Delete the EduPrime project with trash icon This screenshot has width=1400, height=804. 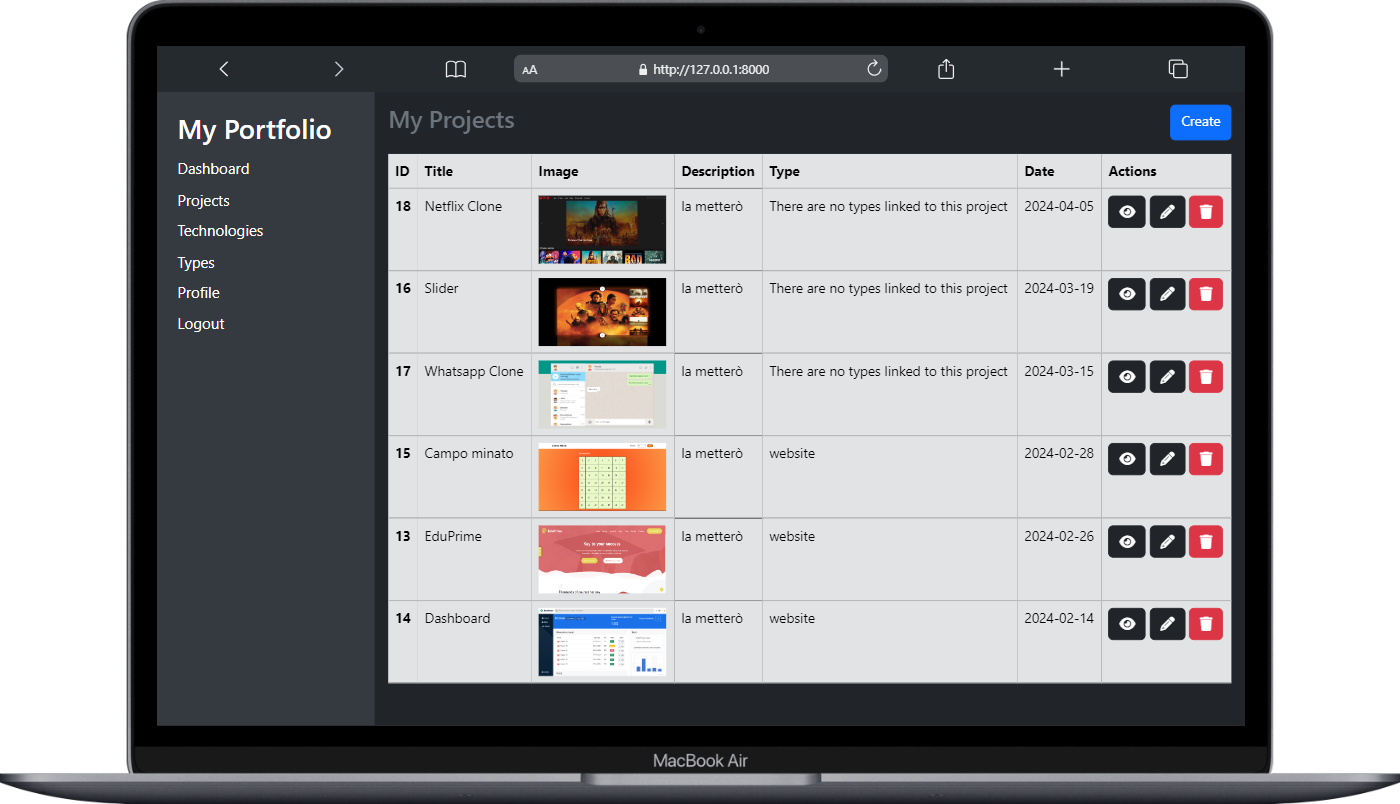click(1206, 542)
